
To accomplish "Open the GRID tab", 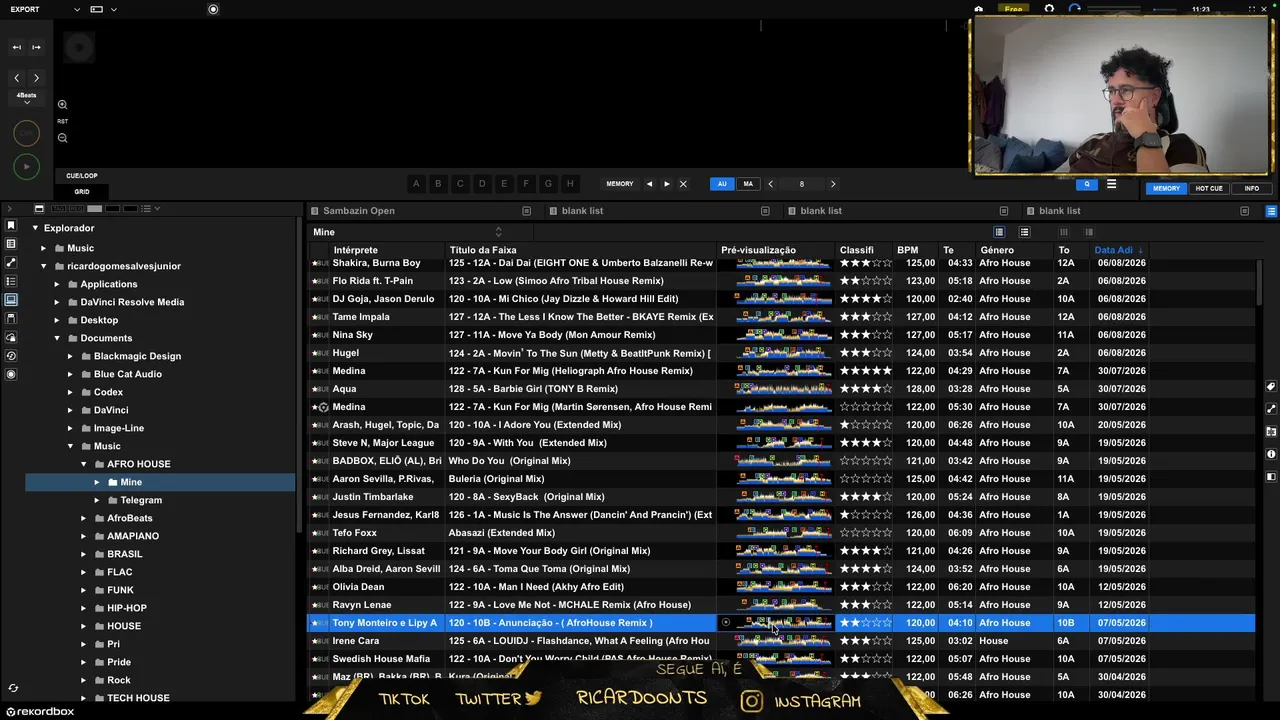I will pos(82,191).
